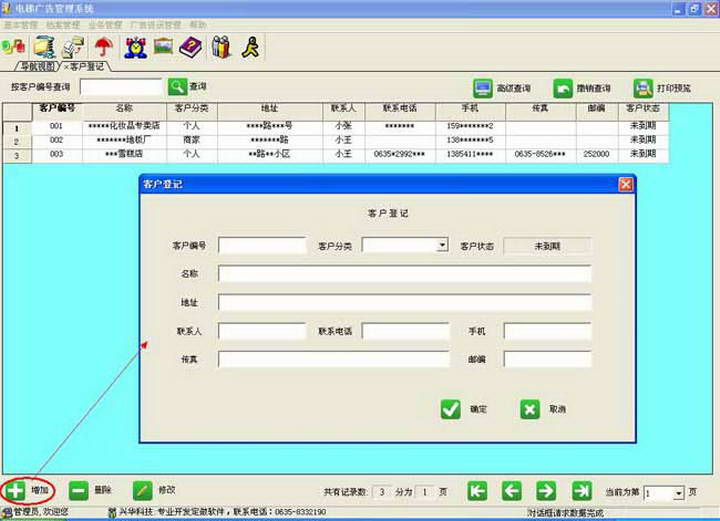The image size is (720, 521).
Task: Go to last page arrow icon
Action: coord(582,491)
